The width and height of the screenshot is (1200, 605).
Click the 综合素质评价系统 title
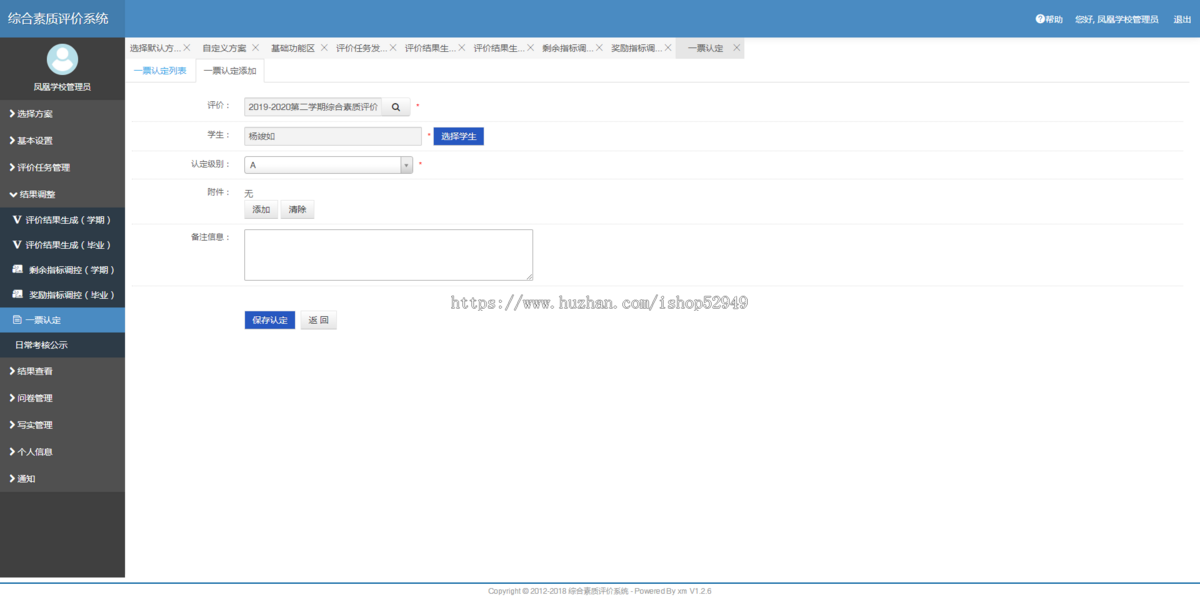pos(58,18)
